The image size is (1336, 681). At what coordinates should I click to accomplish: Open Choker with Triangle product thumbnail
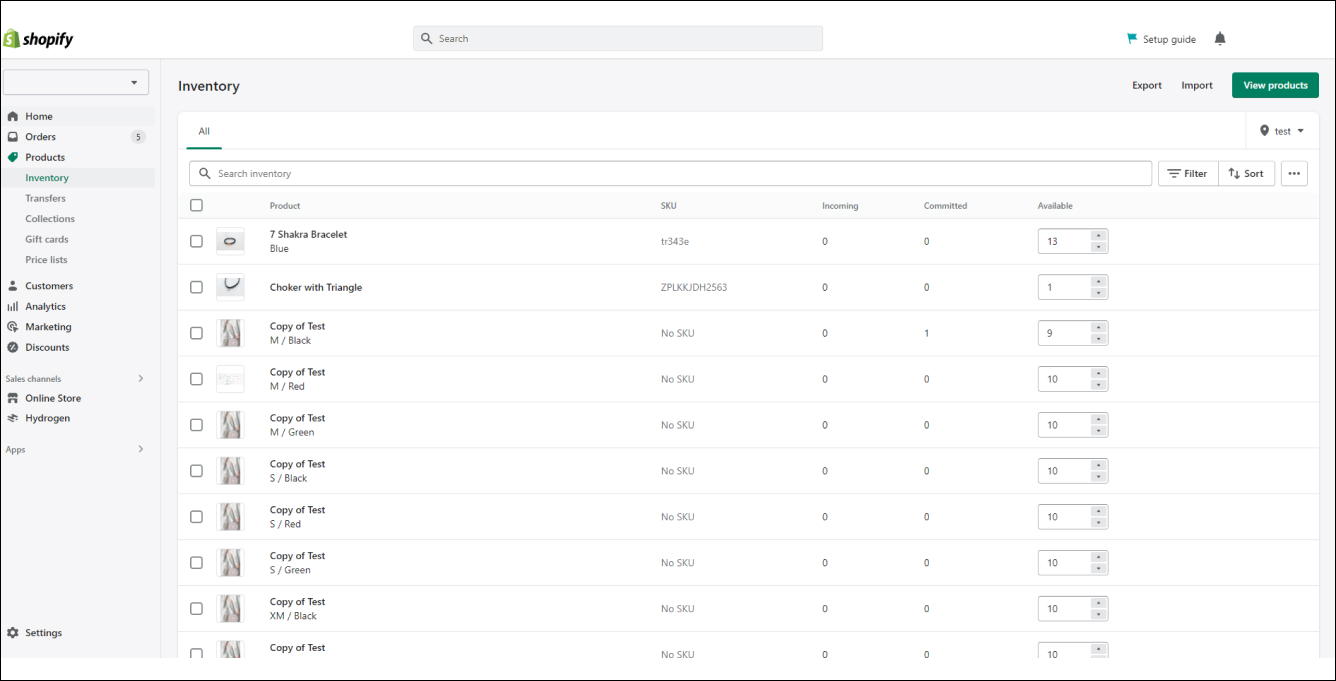pyautogui.click(x=230, y=287)
